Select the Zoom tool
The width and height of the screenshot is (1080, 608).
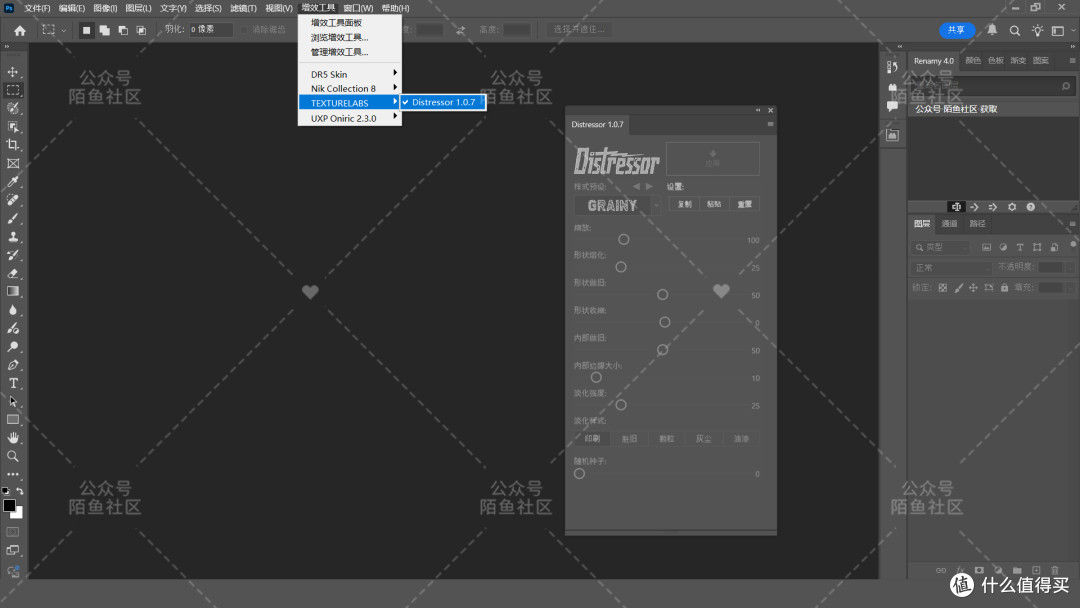[12, 456]
